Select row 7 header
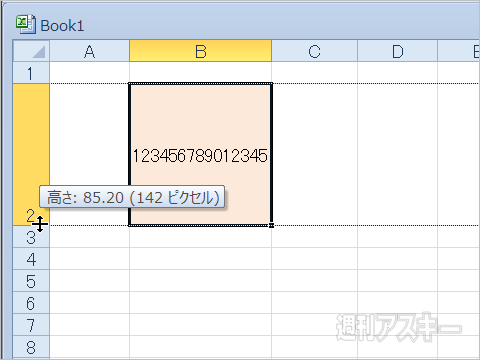This screenshot has height=360, width=480. [x=31, y=325]
